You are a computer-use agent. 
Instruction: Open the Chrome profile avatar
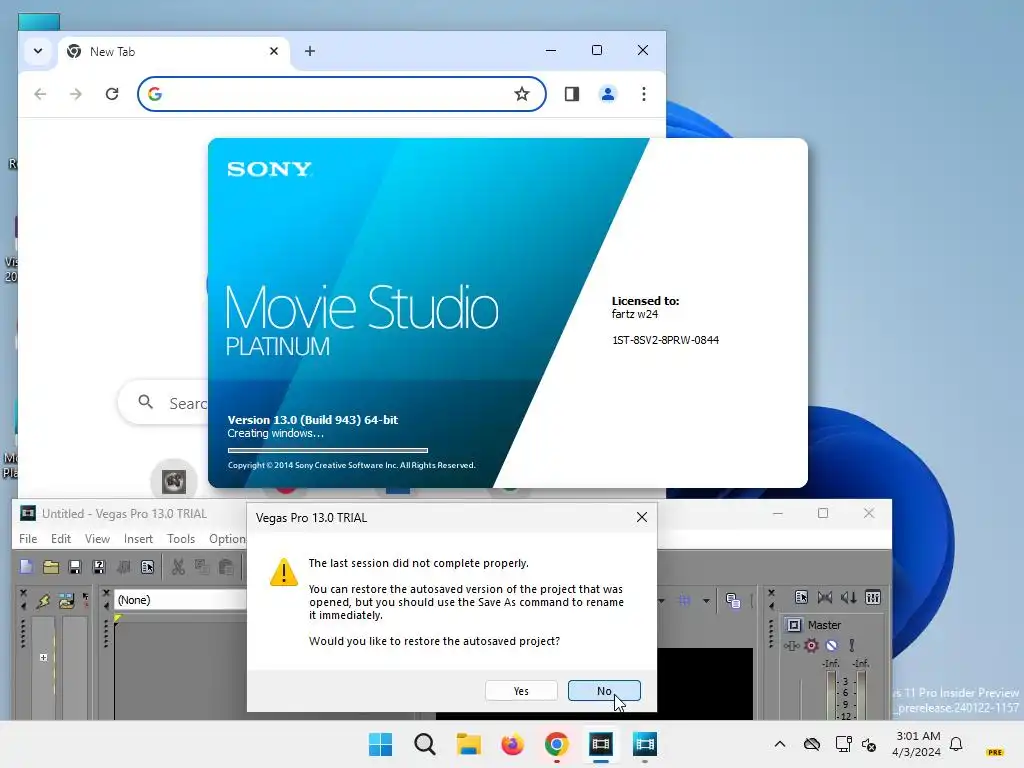tap(607, 94)
